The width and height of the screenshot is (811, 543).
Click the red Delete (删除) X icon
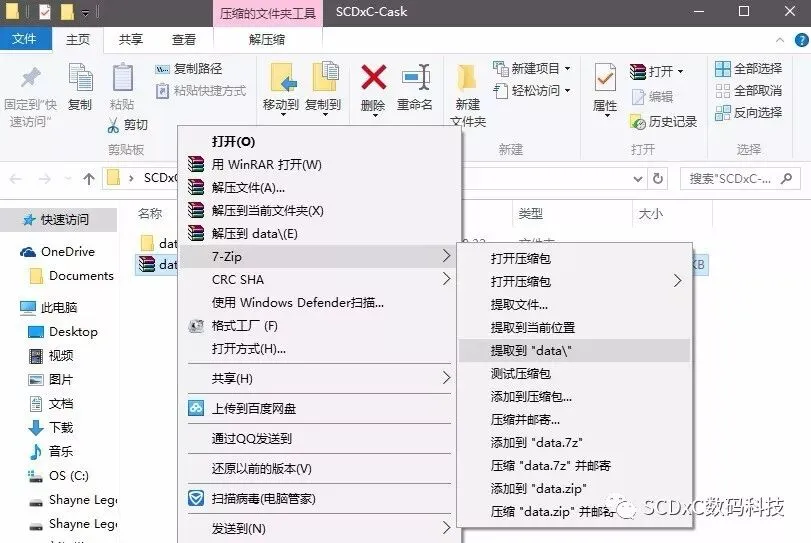373,77
